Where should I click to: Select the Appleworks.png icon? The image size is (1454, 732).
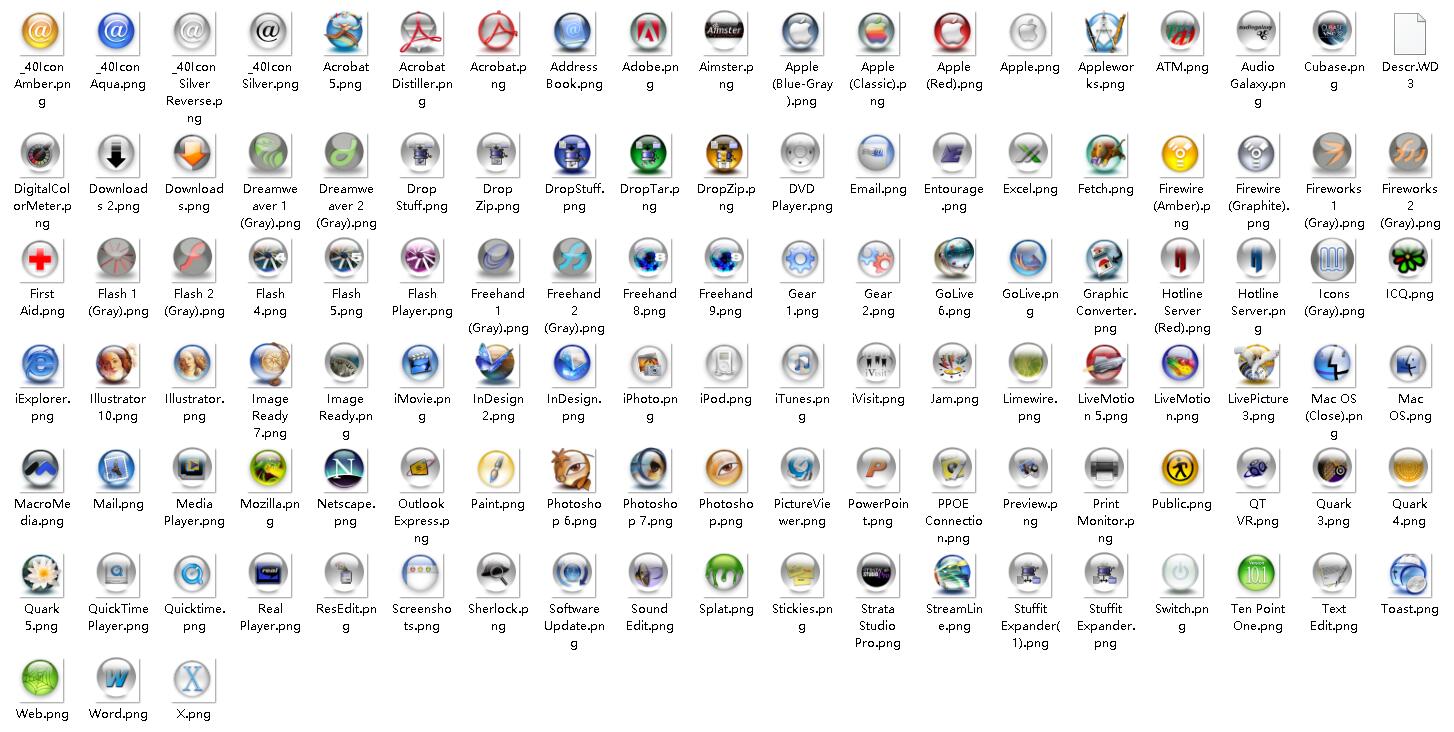1105,32
